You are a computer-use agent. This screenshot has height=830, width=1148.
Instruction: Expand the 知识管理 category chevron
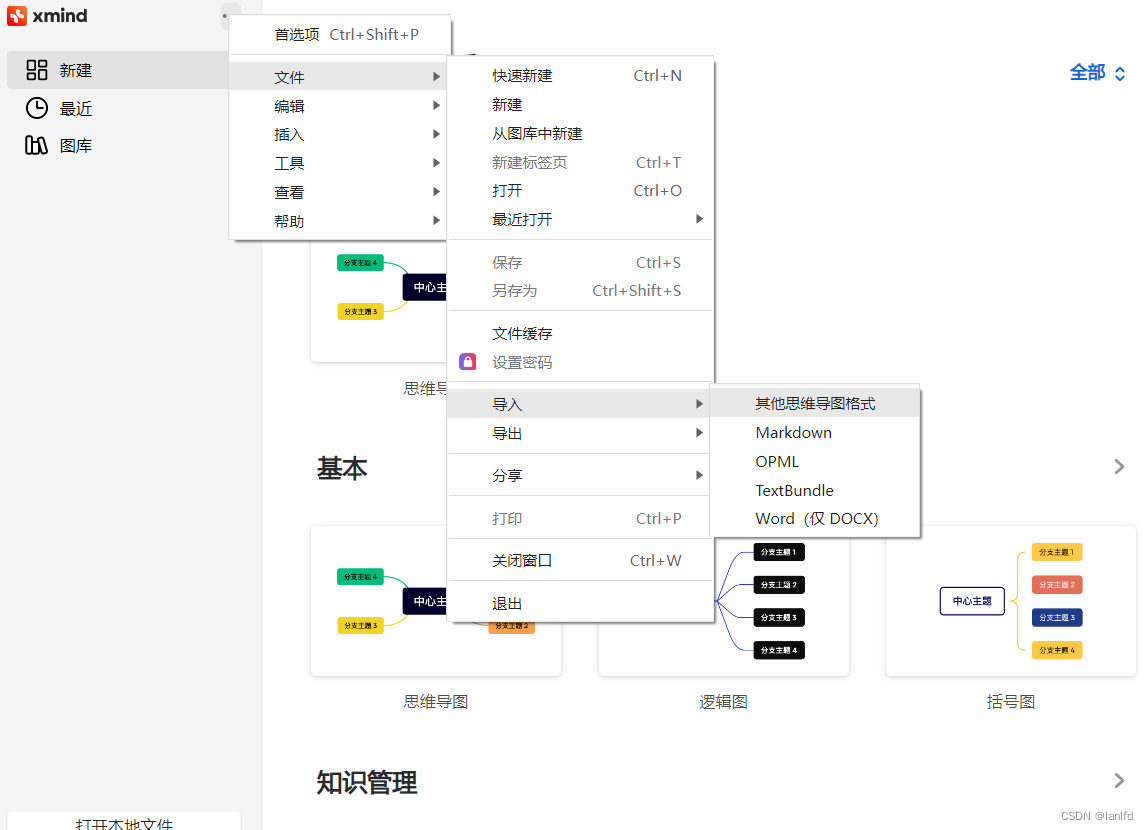pyautogui.click(x=1118, y=780)
